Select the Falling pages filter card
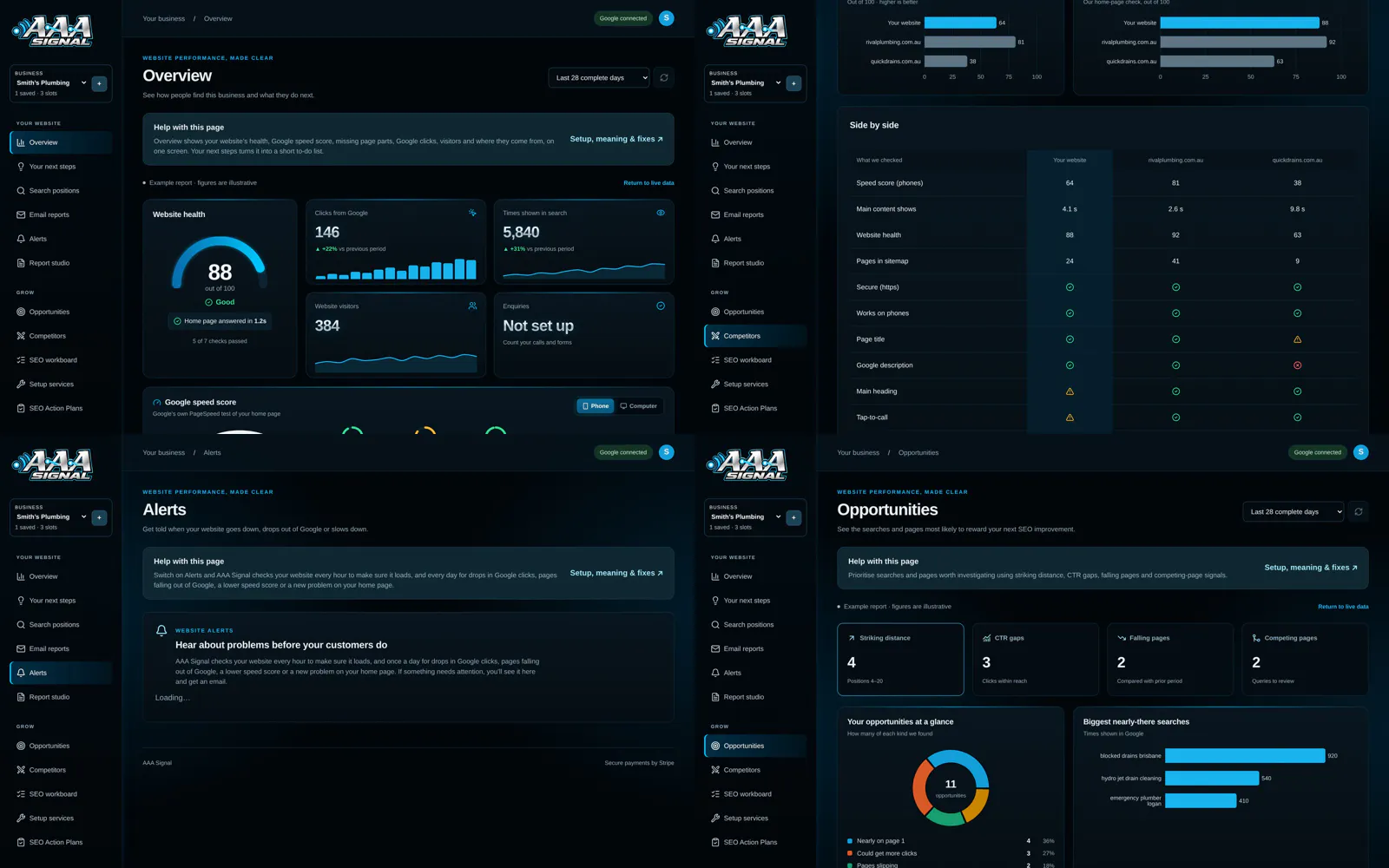 (1170, 660)
